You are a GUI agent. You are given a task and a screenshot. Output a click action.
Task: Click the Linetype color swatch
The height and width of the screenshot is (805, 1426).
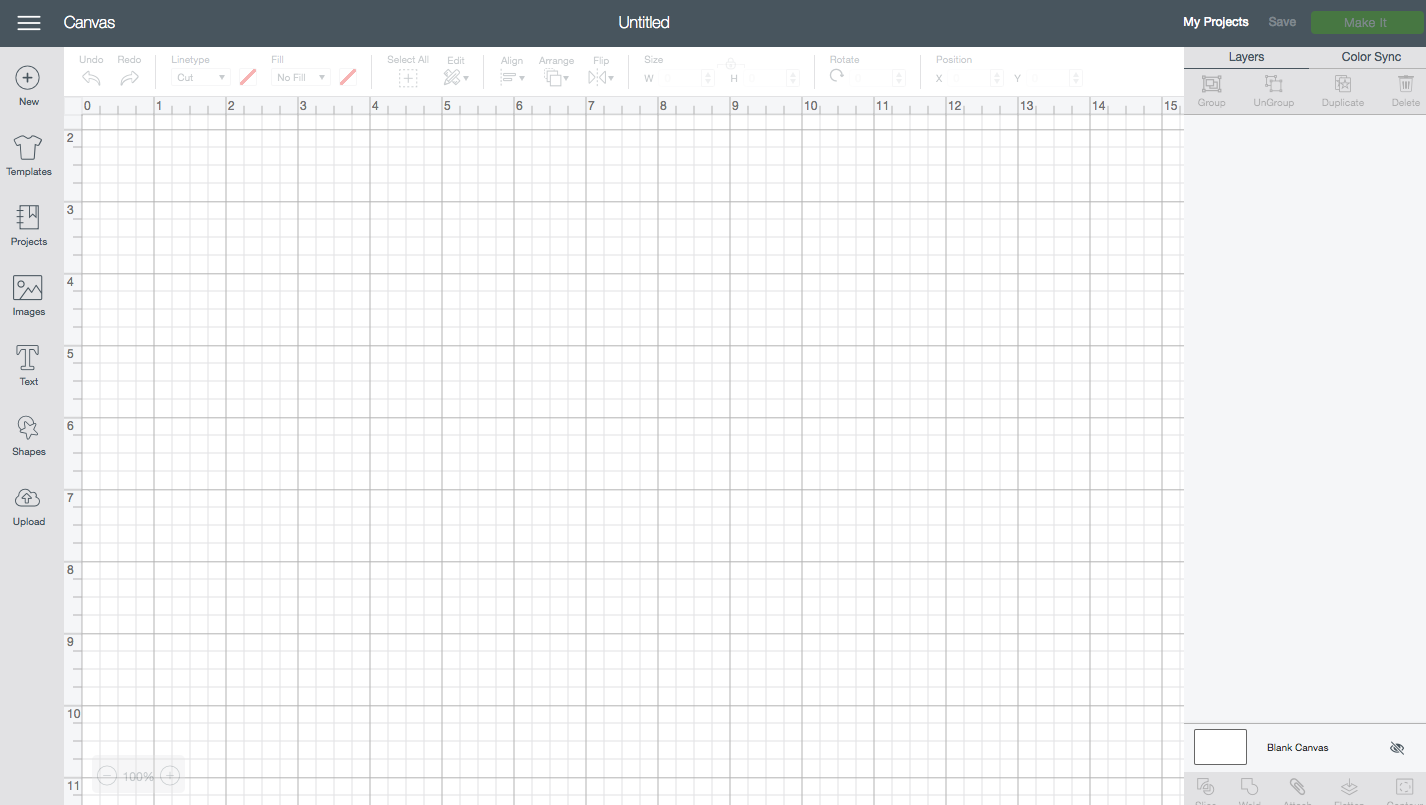click(x=248, y=78)
